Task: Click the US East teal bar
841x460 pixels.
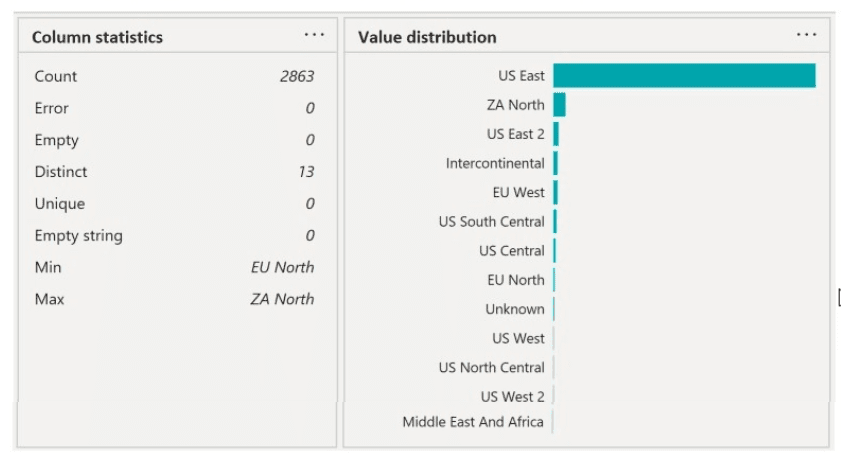Action: pyautogui.click(x=684, y=76)
